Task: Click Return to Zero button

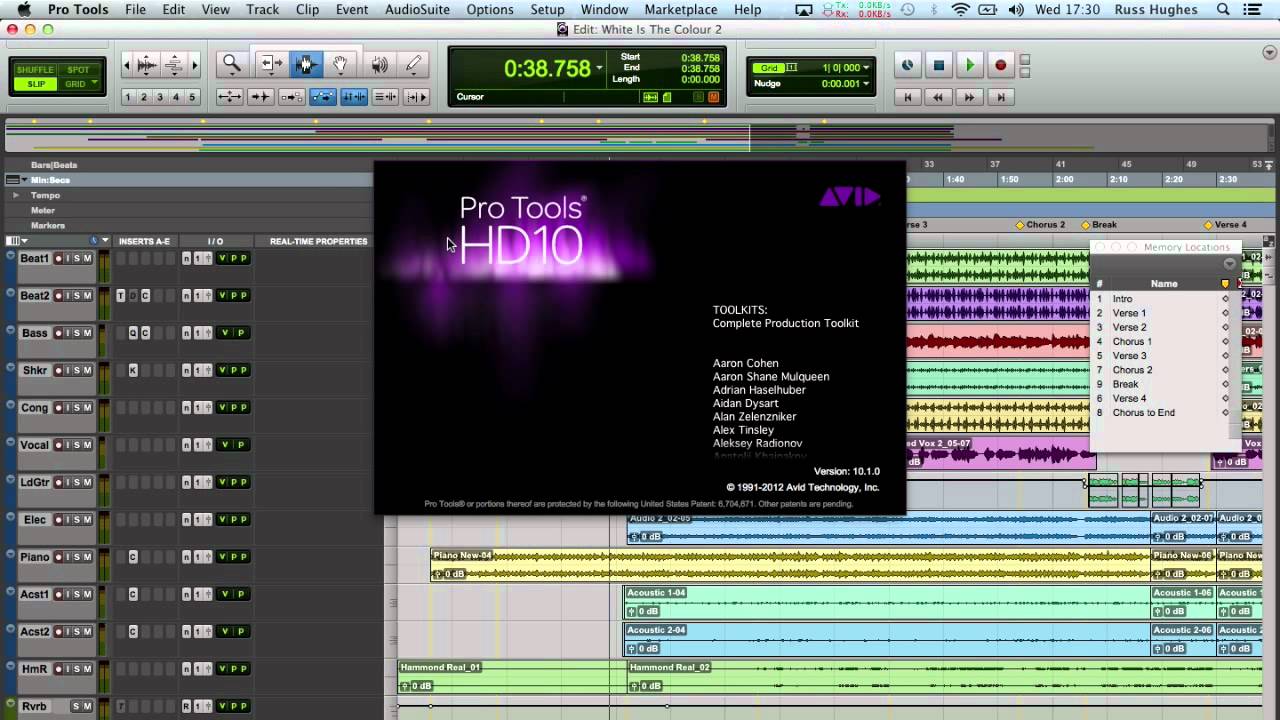Action: click(907, 97)
